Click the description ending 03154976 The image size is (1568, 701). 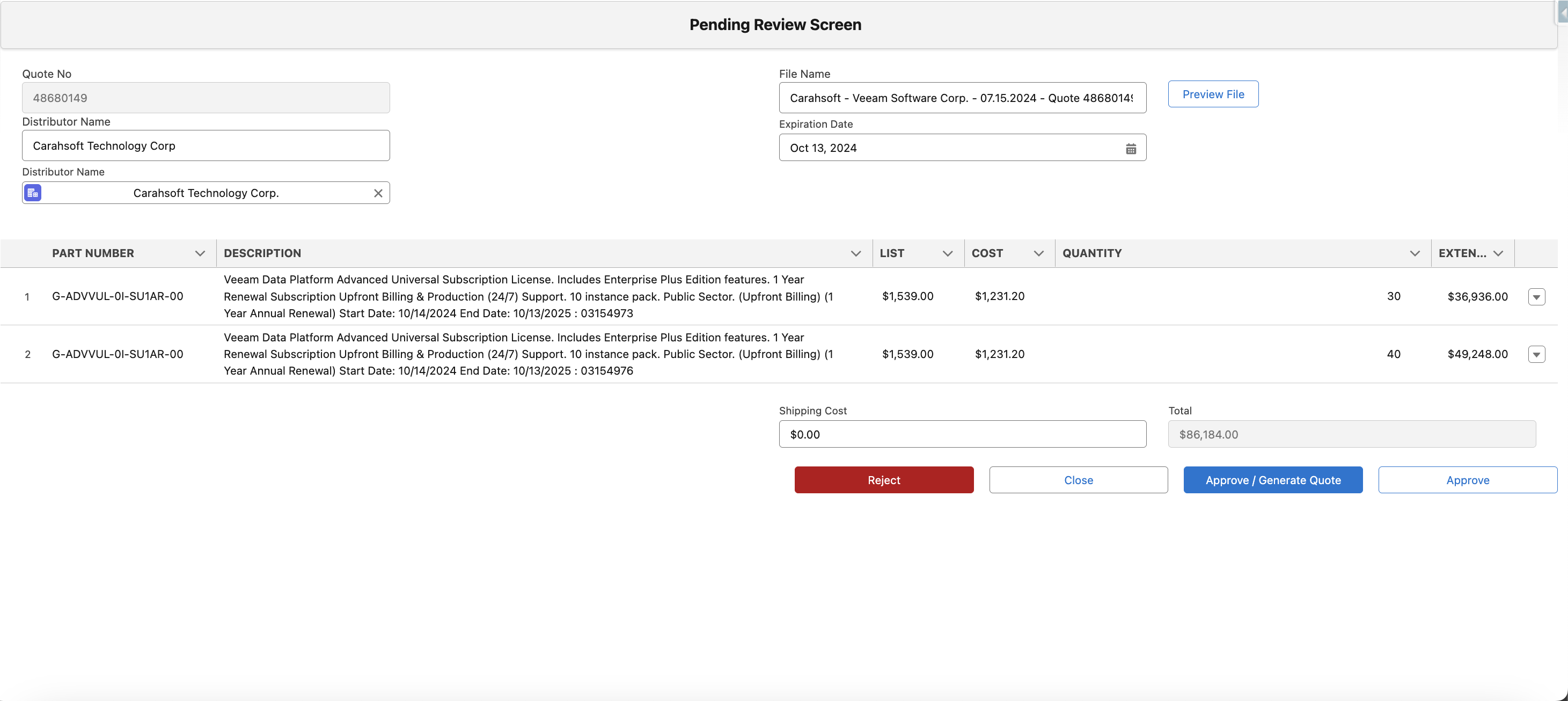[x=529, y=354]
